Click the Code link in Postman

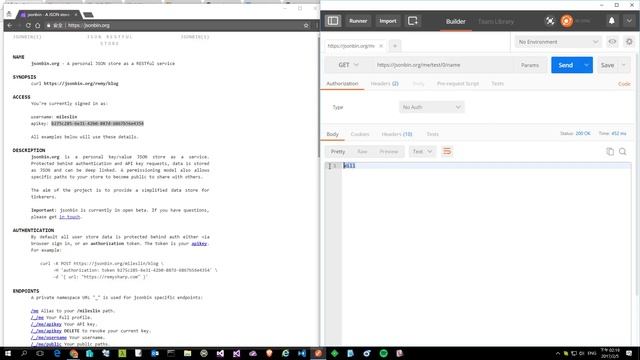[x=624, y=84]
